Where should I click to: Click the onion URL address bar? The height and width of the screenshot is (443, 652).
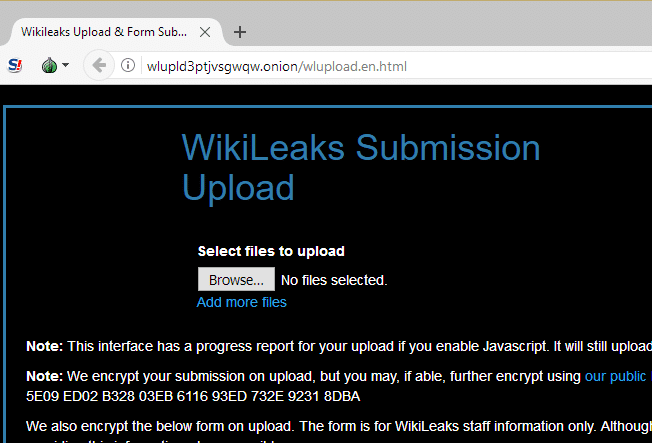[397, 66]
